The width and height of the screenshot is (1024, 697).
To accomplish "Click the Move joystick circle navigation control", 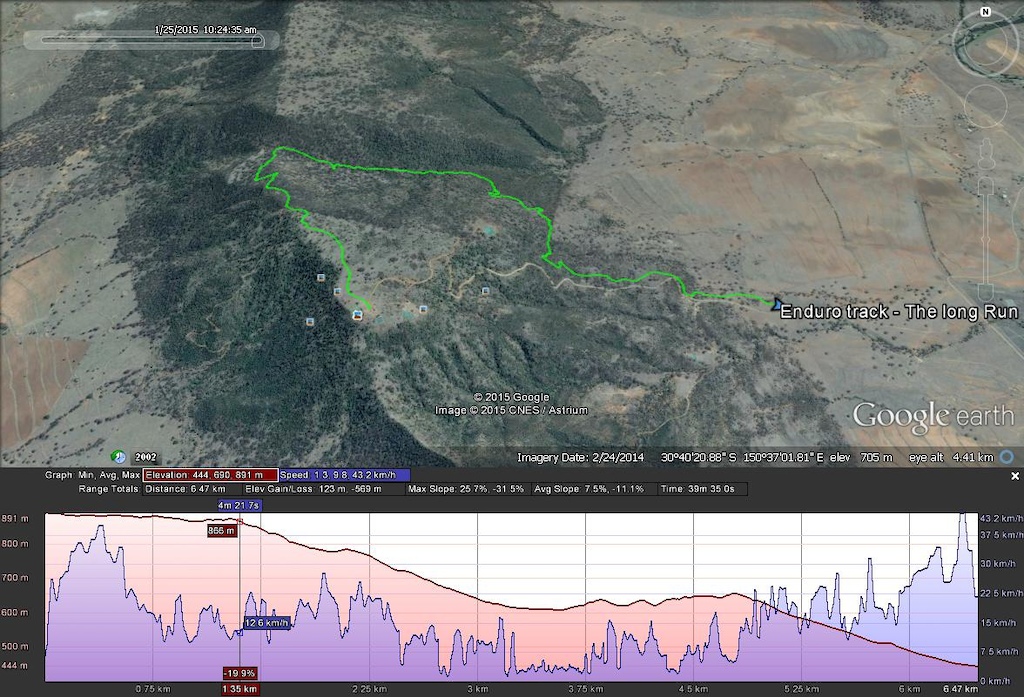I will tap(985, 106).
